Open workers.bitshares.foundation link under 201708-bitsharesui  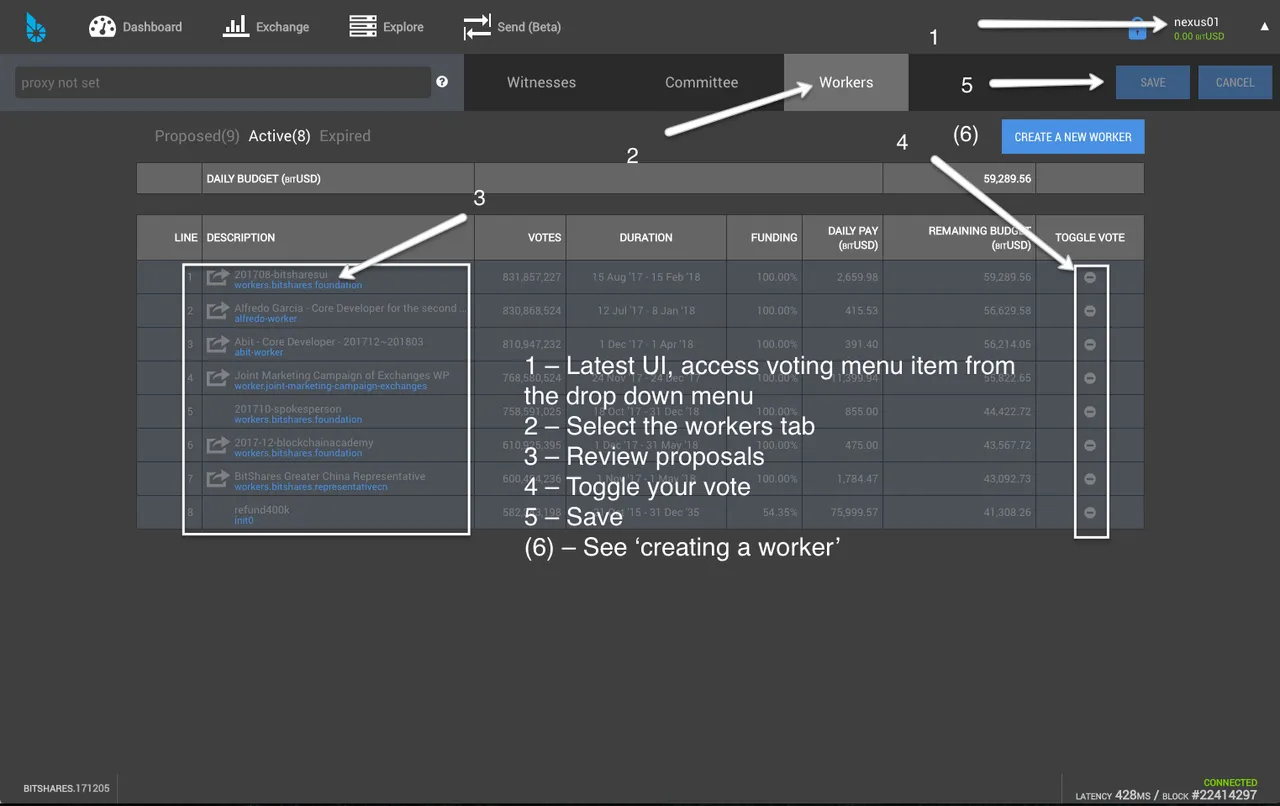298,285
